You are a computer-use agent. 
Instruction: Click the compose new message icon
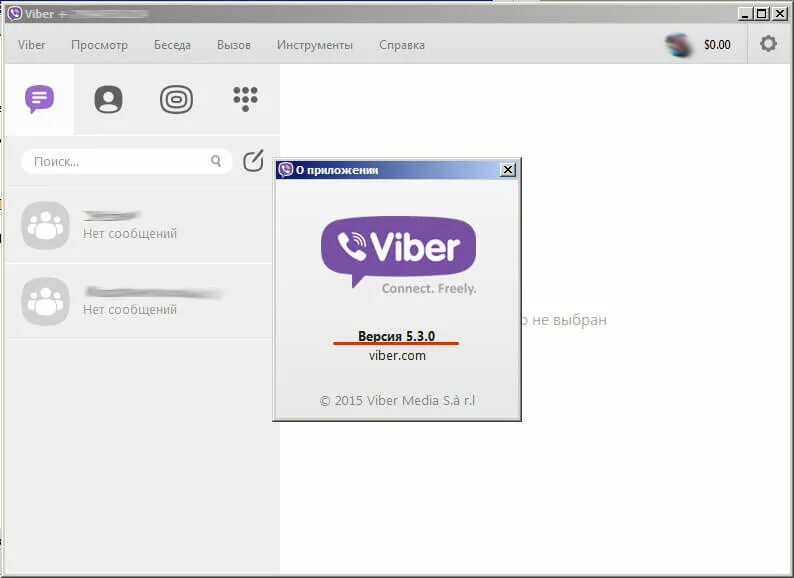(x=253, y=161)
